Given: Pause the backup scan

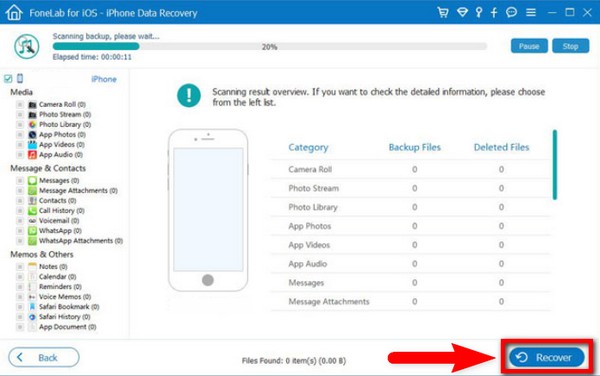Looking at the screenshot, I should coord(529,46).
